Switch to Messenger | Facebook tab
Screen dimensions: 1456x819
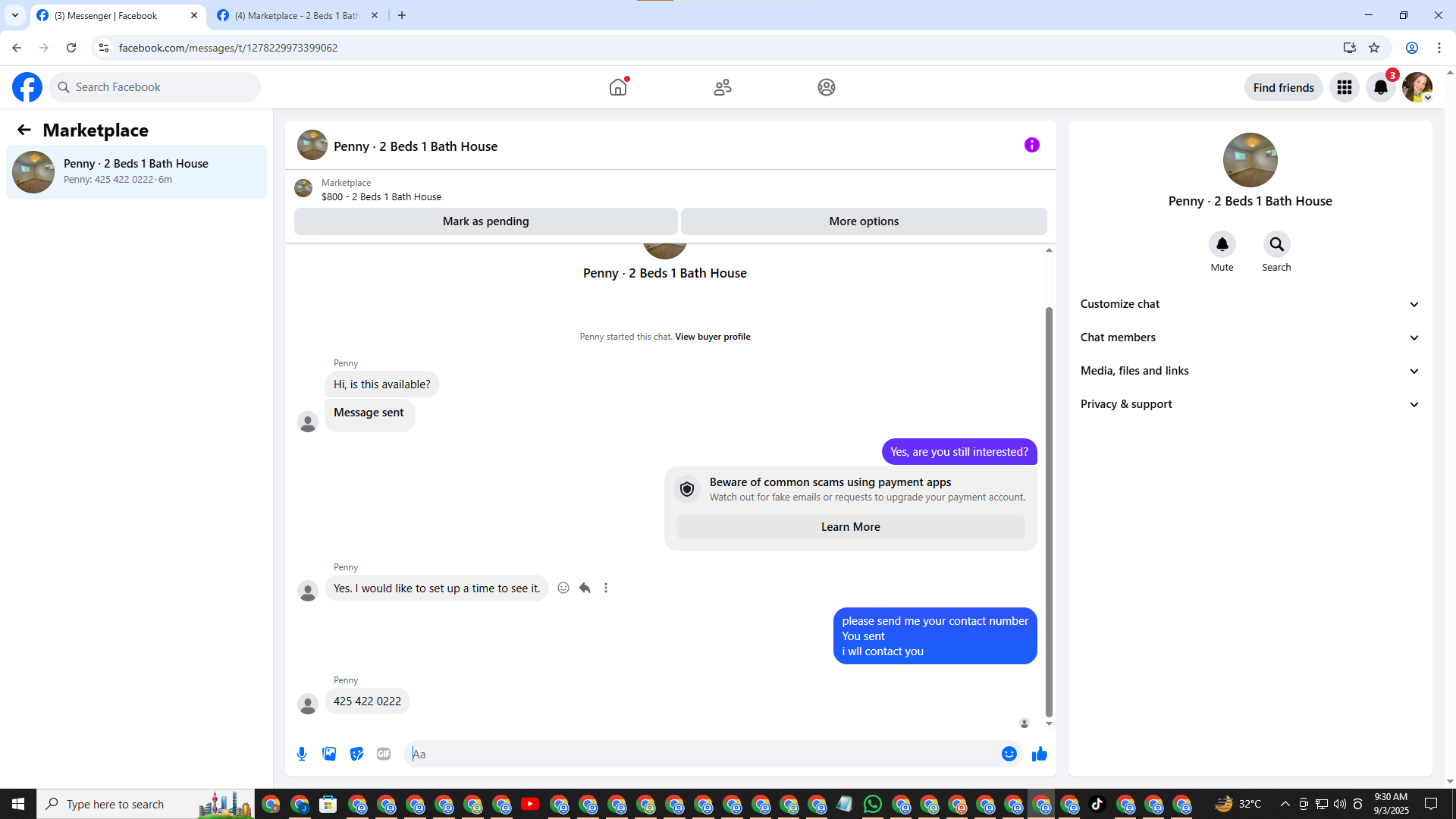pyautogui.click(x=118, y=16)
